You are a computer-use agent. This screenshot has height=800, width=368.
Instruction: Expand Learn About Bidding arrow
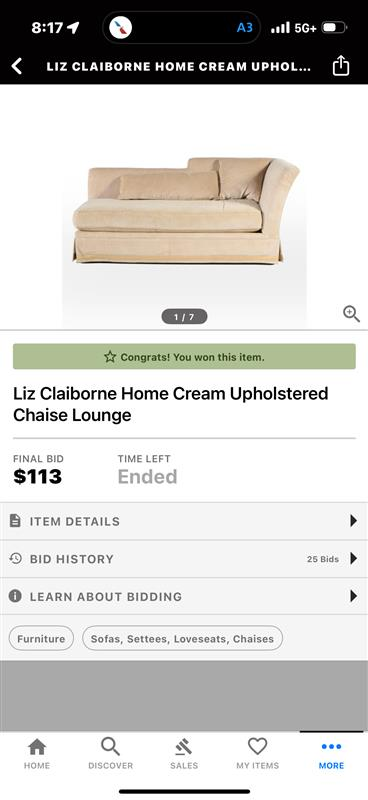pyautogui.click(x=353, y=596)
